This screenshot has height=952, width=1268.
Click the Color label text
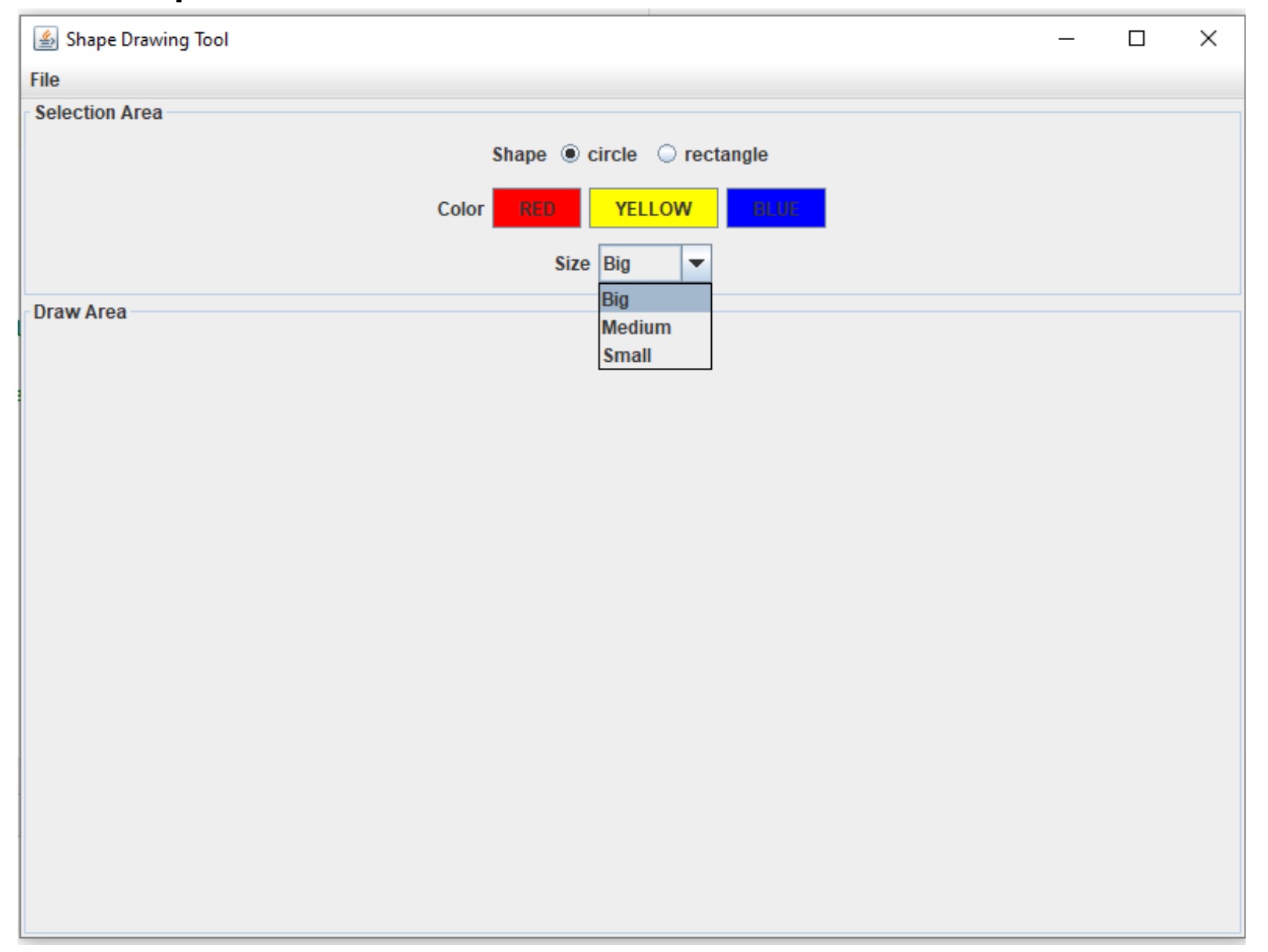(460, 207)
